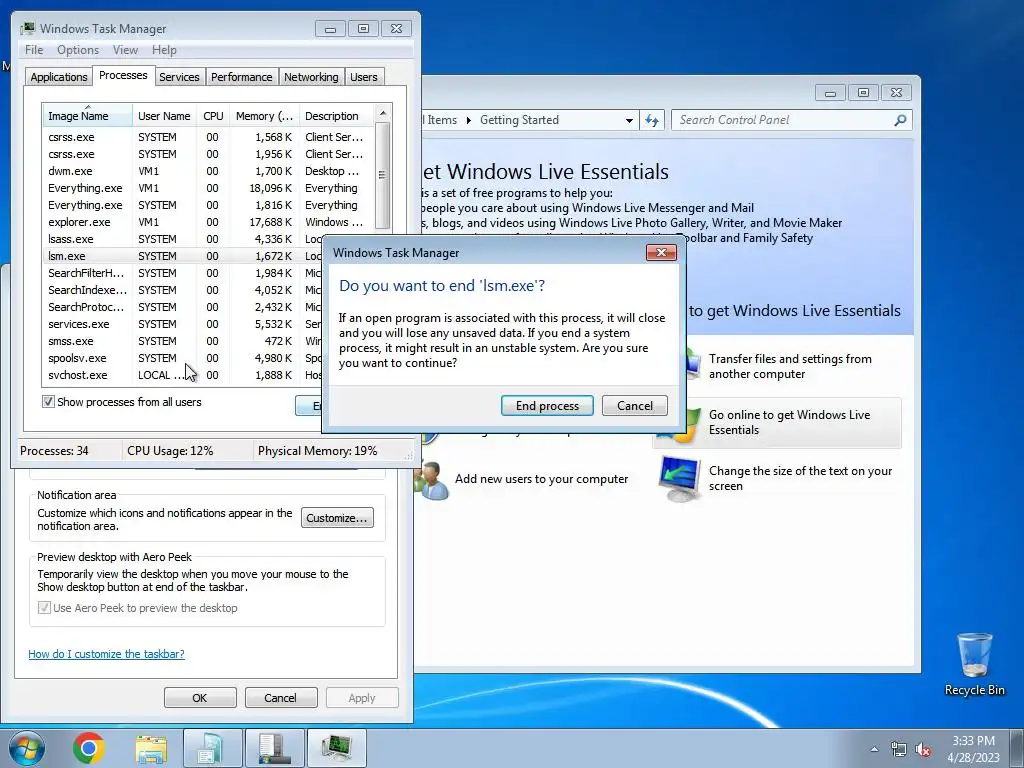Select smss.exe process row
Viewport: 1024px width, 768px height.
coord(183,341)
